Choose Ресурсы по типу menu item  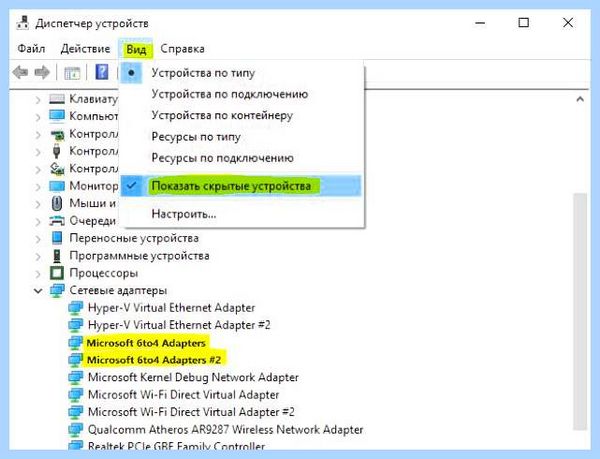pos(242,137)
